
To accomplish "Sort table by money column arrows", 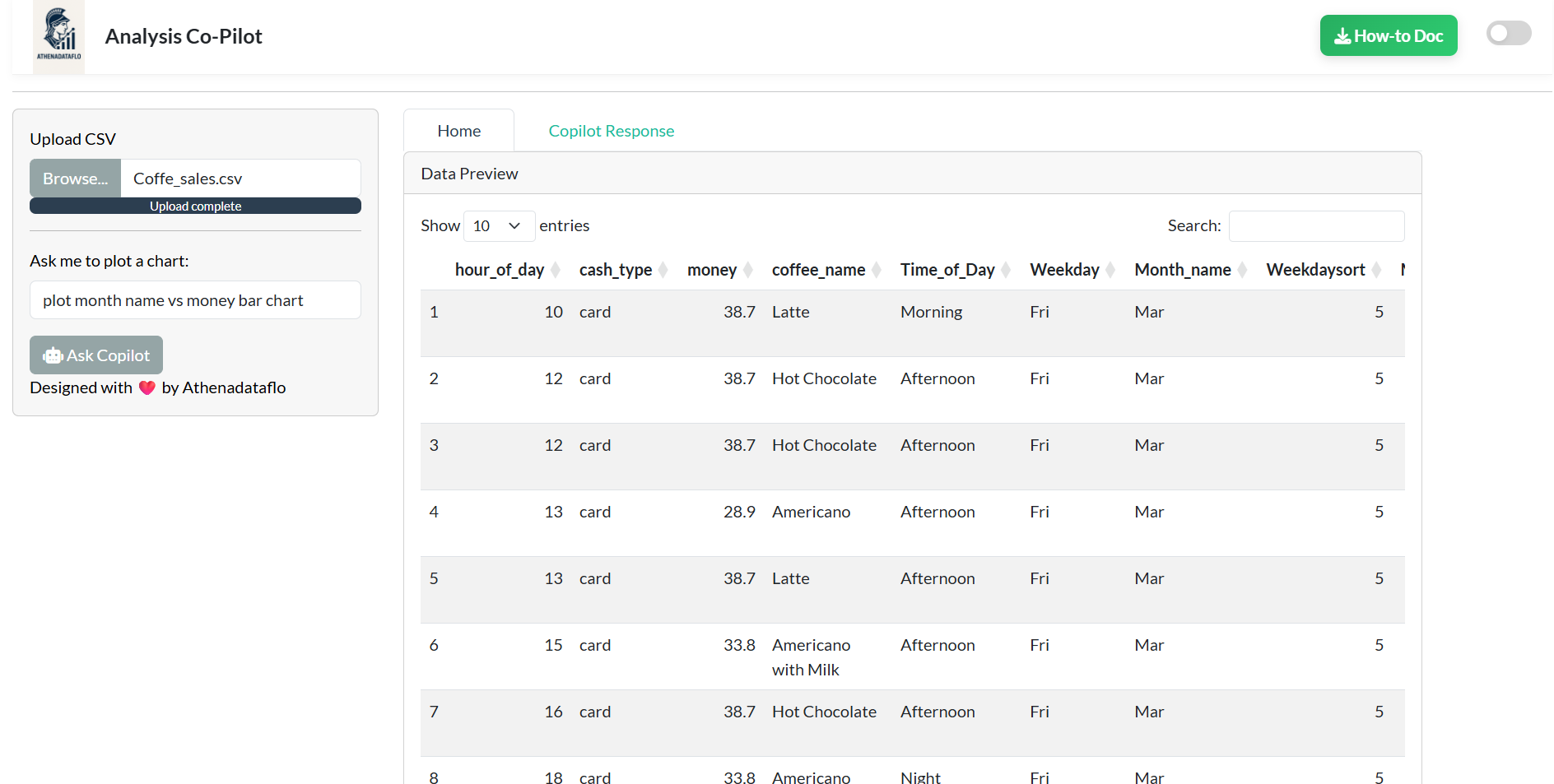I will [748, 270].
